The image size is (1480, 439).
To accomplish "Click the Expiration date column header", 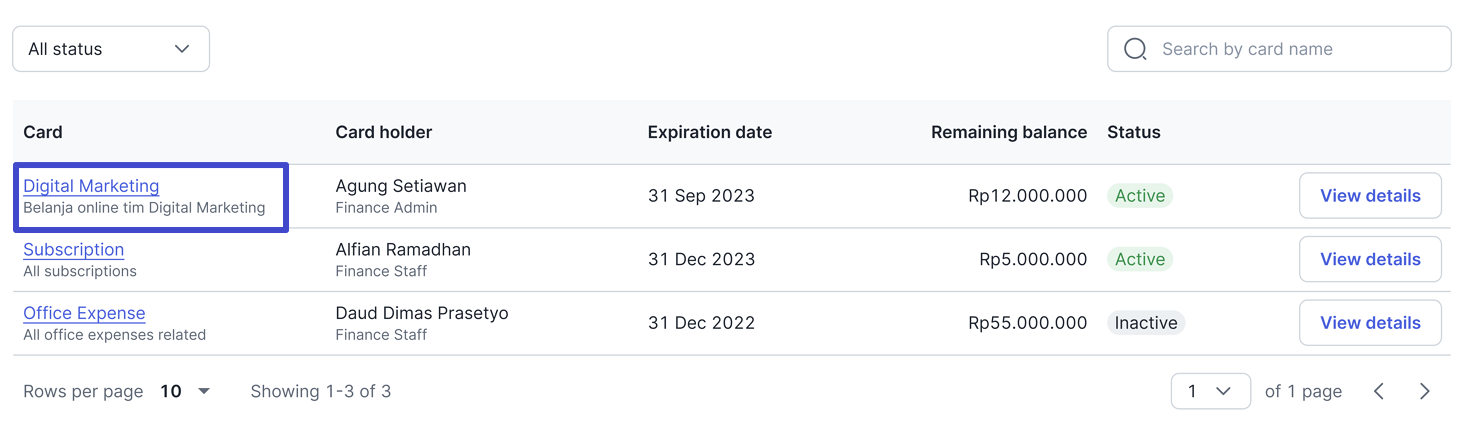I will point(710,132).
